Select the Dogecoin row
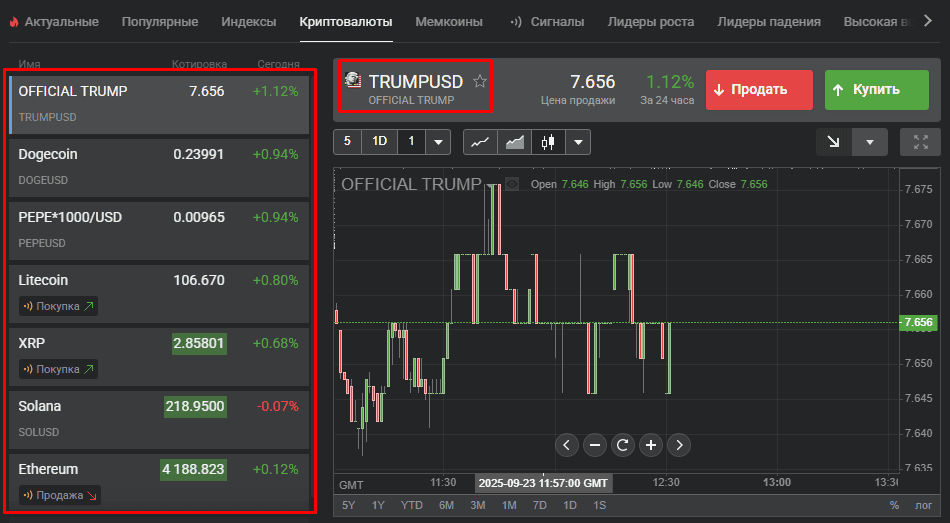Image resolution: width=950 pixels, height=523 pixels. click(159, 167)
